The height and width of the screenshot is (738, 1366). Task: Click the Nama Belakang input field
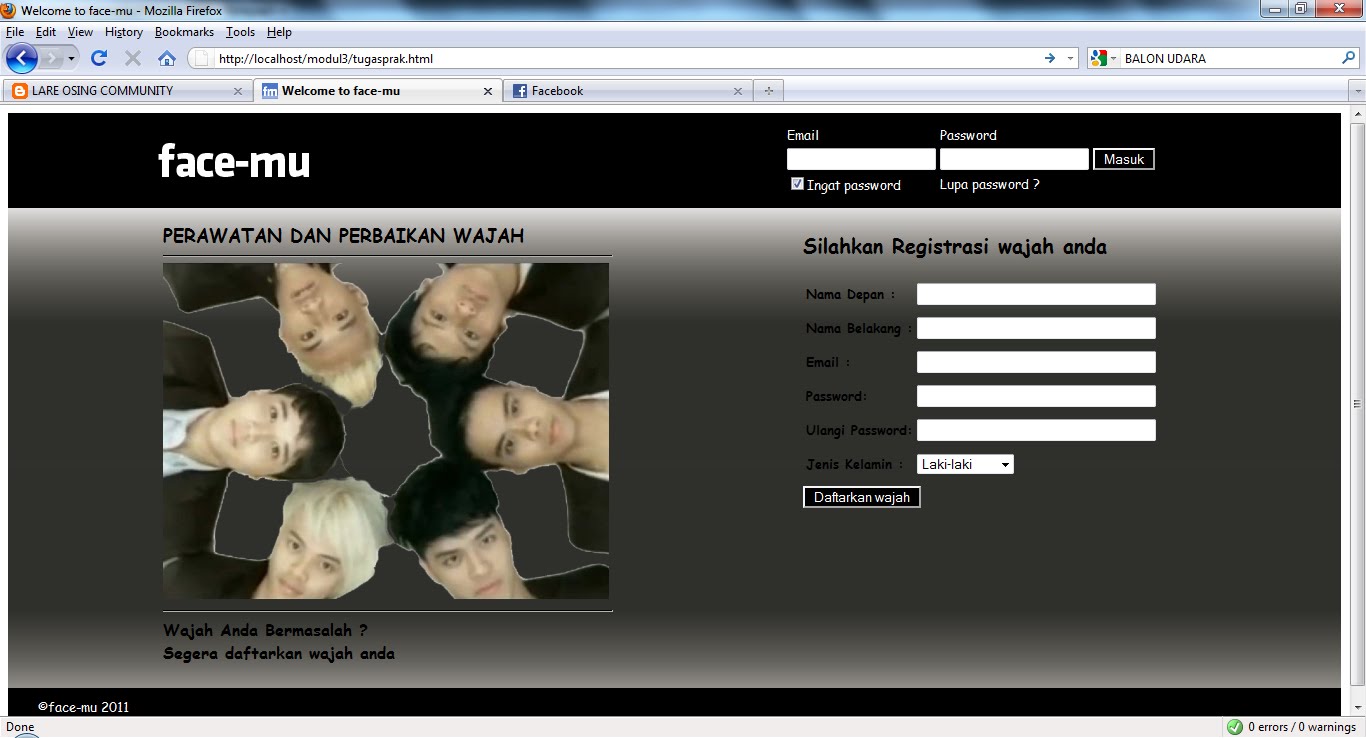[1036, 328]
